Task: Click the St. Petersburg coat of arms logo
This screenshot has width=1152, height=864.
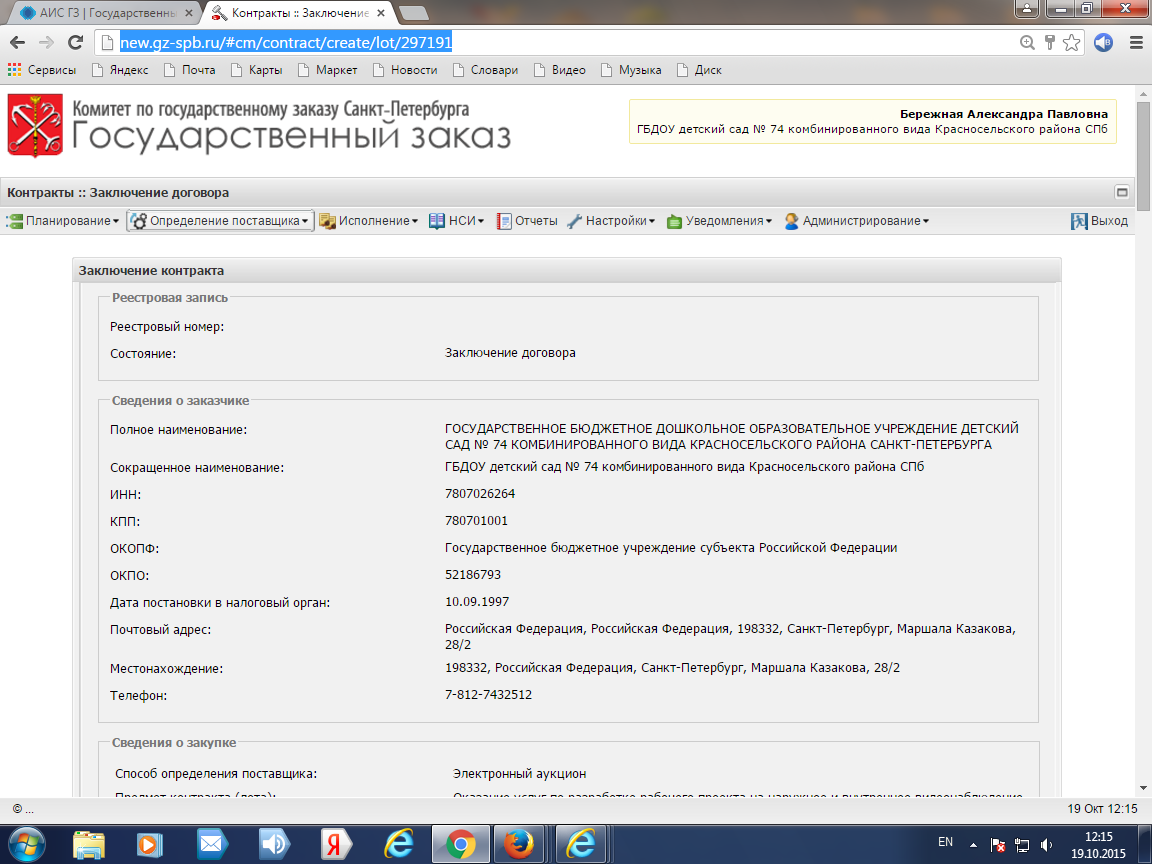Action: [x=35, y=126]
